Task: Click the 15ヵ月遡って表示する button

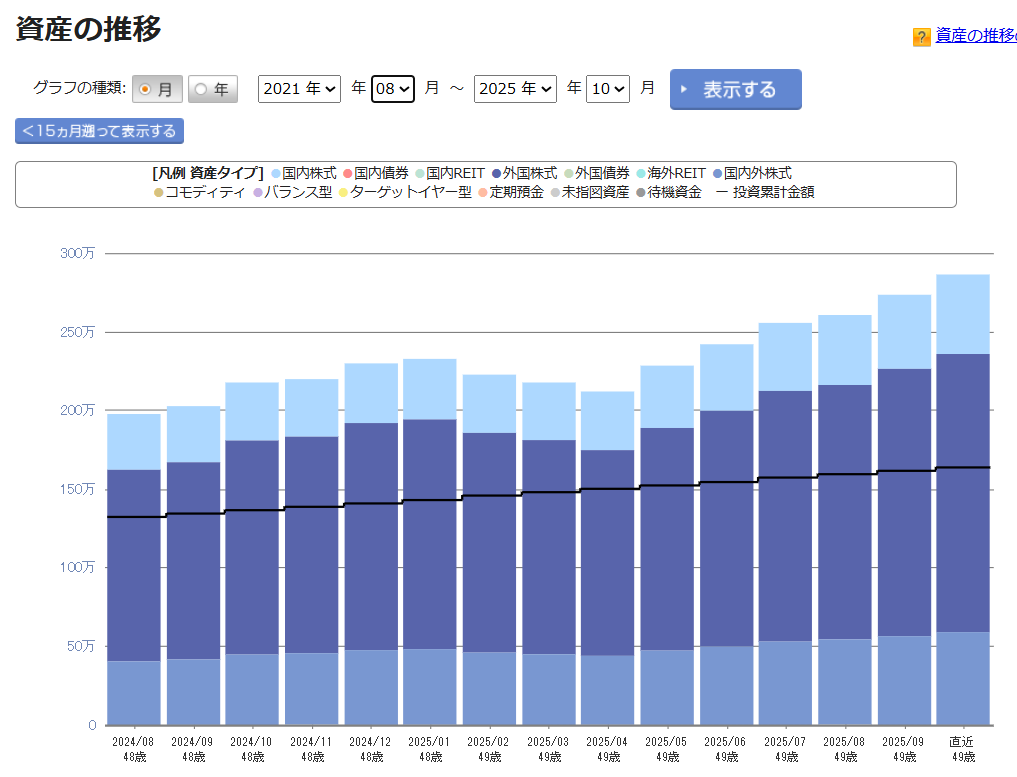Action: (99, 131)
